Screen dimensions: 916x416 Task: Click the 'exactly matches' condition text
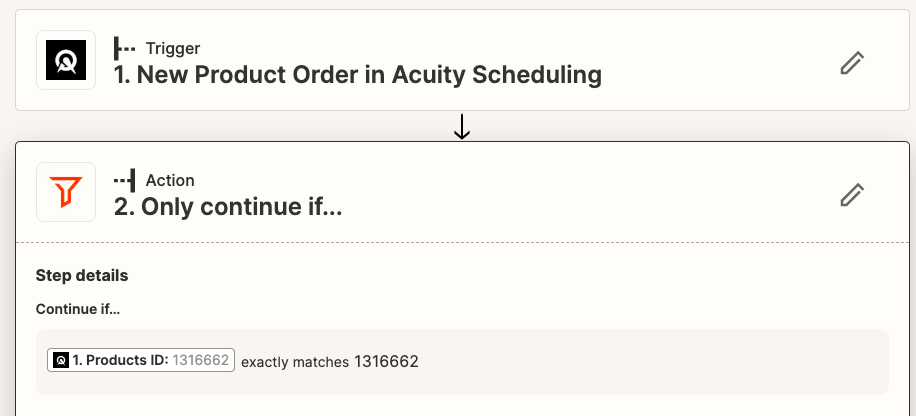295,362
